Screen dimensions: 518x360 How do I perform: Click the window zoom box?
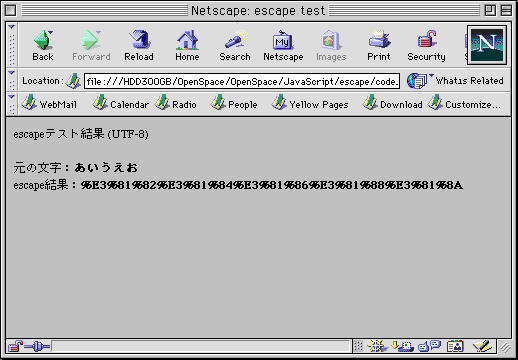(x=490, y=10)
